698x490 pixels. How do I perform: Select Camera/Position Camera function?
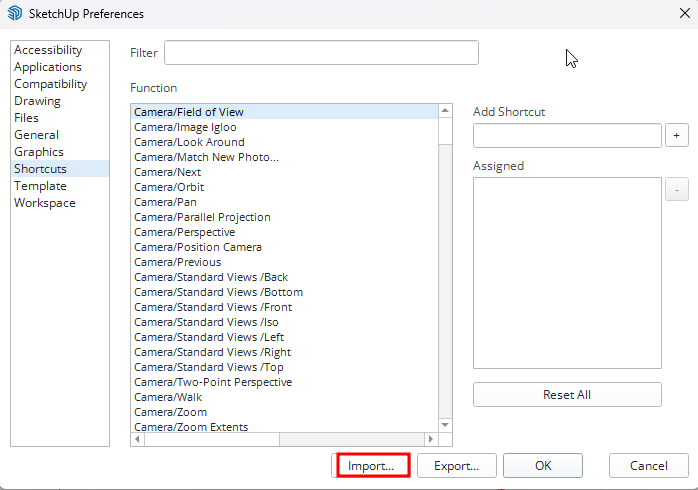tap(285, 247)
